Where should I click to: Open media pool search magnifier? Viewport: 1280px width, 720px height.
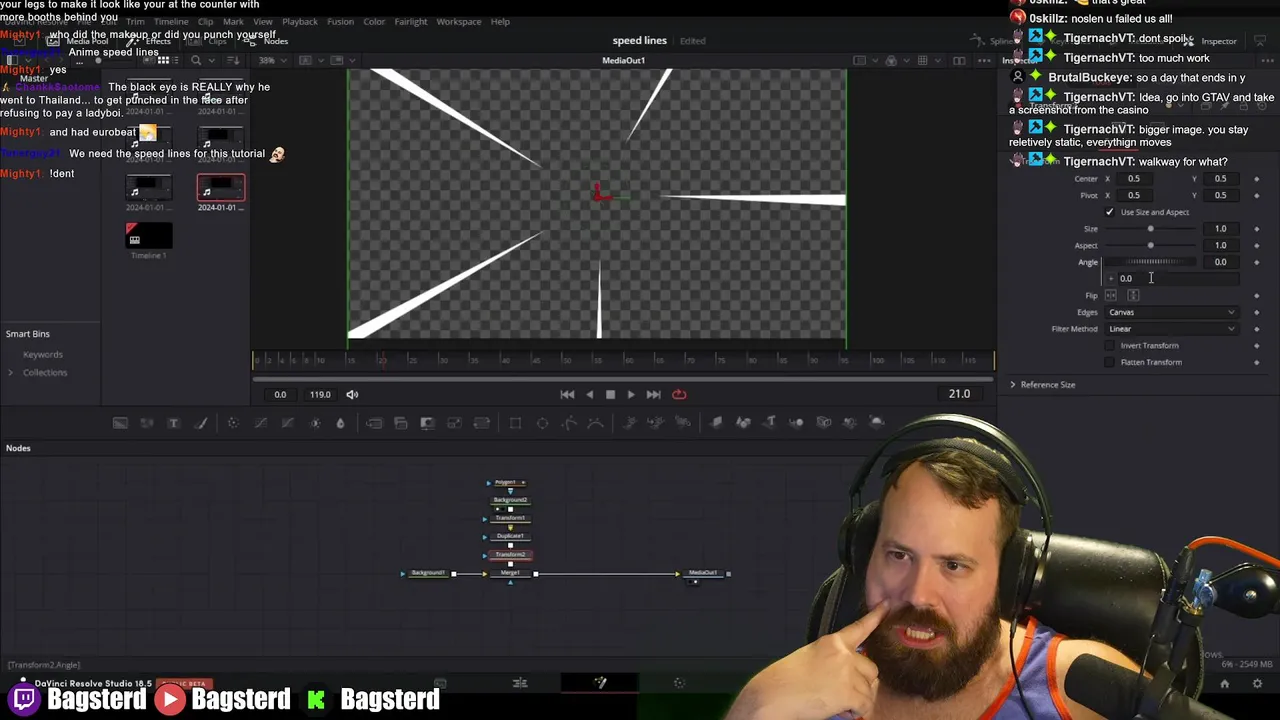196,61
